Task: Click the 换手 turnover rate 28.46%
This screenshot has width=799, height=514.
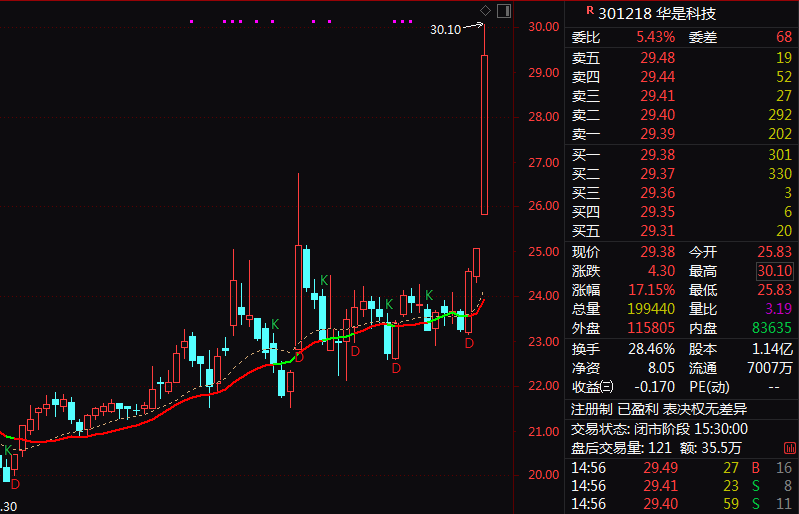Action: pyautogui.click(x=655, y=349)
